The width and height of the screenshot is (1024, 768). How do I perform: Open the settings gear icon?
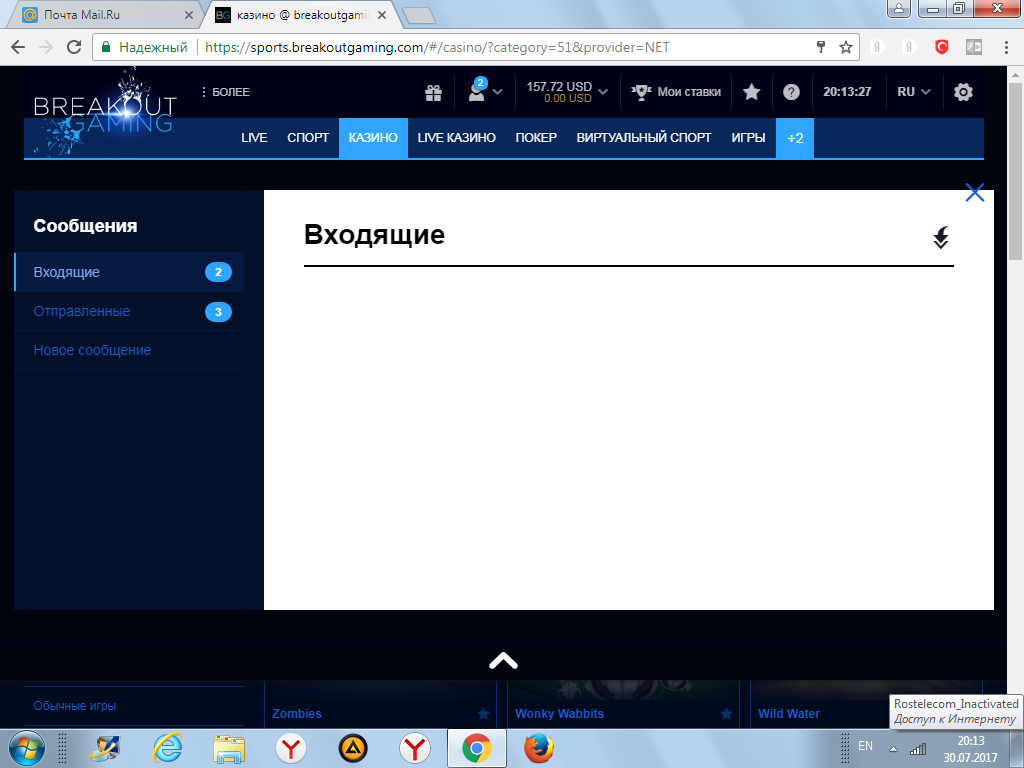(x=963, y=92)
